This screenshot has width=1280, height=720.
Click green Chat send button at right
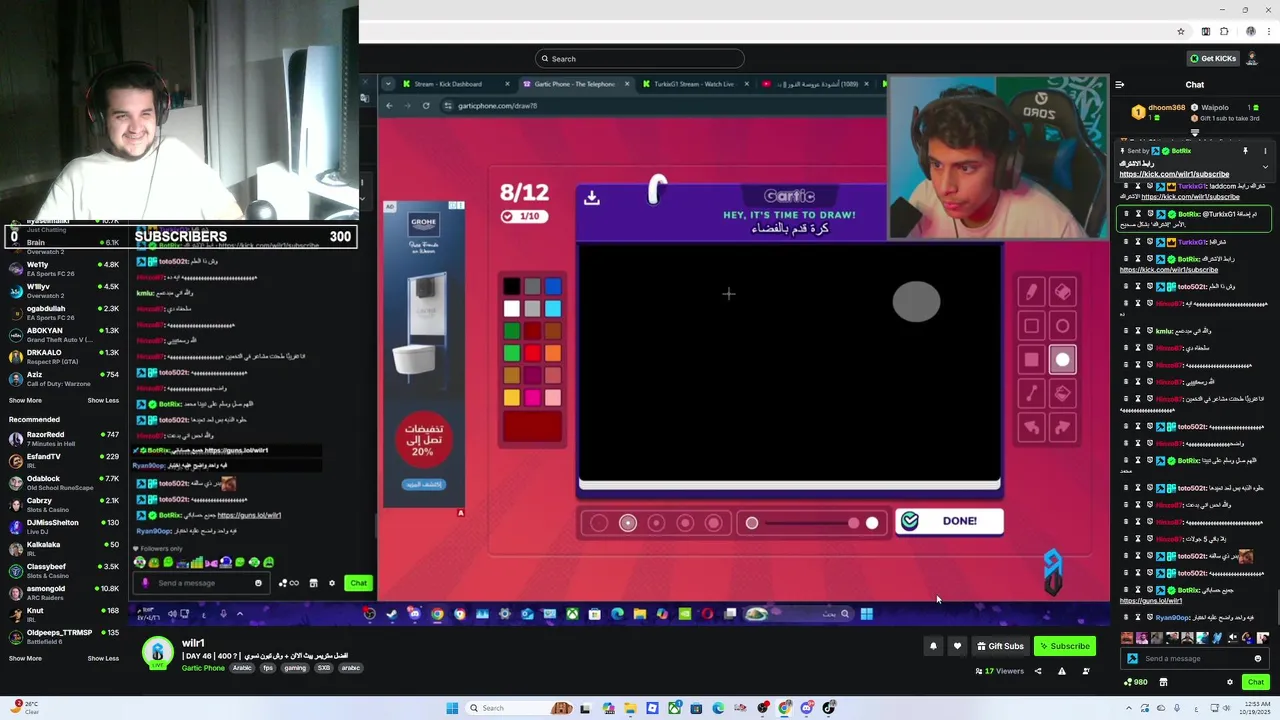pos(1256,682)
